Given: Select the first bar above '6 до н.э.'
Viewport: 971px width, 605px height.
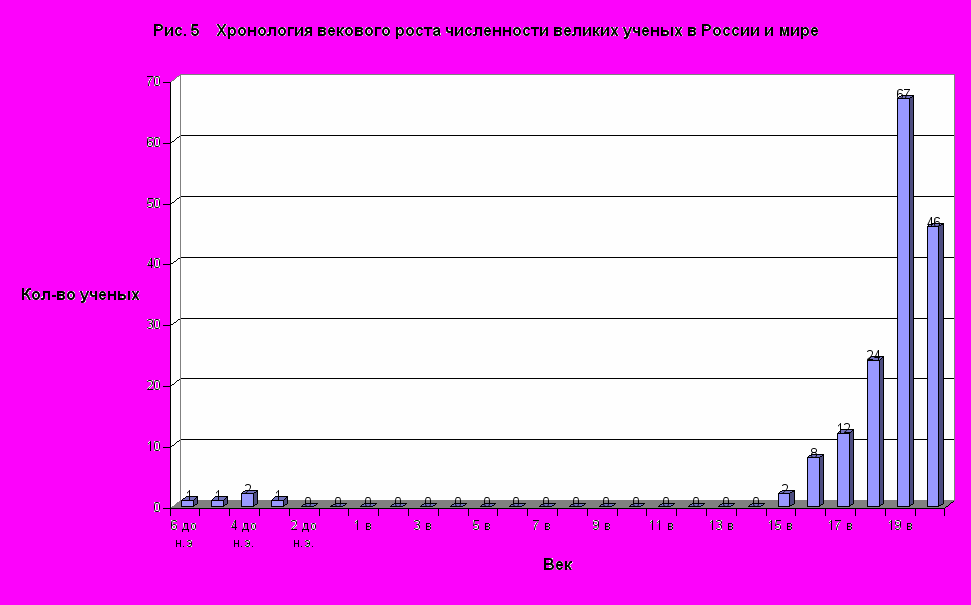Looking at the screenshot, I should tap(187, 502).
